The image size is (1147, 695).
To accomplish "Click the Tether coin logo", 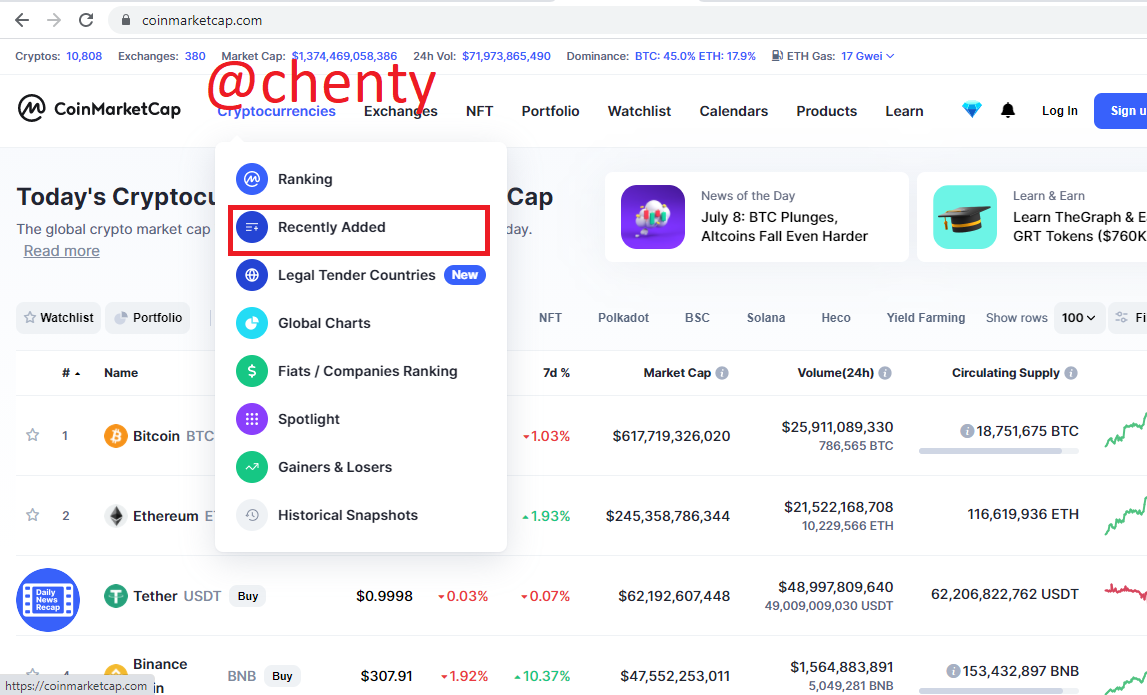I will click(x=116, y=596).
